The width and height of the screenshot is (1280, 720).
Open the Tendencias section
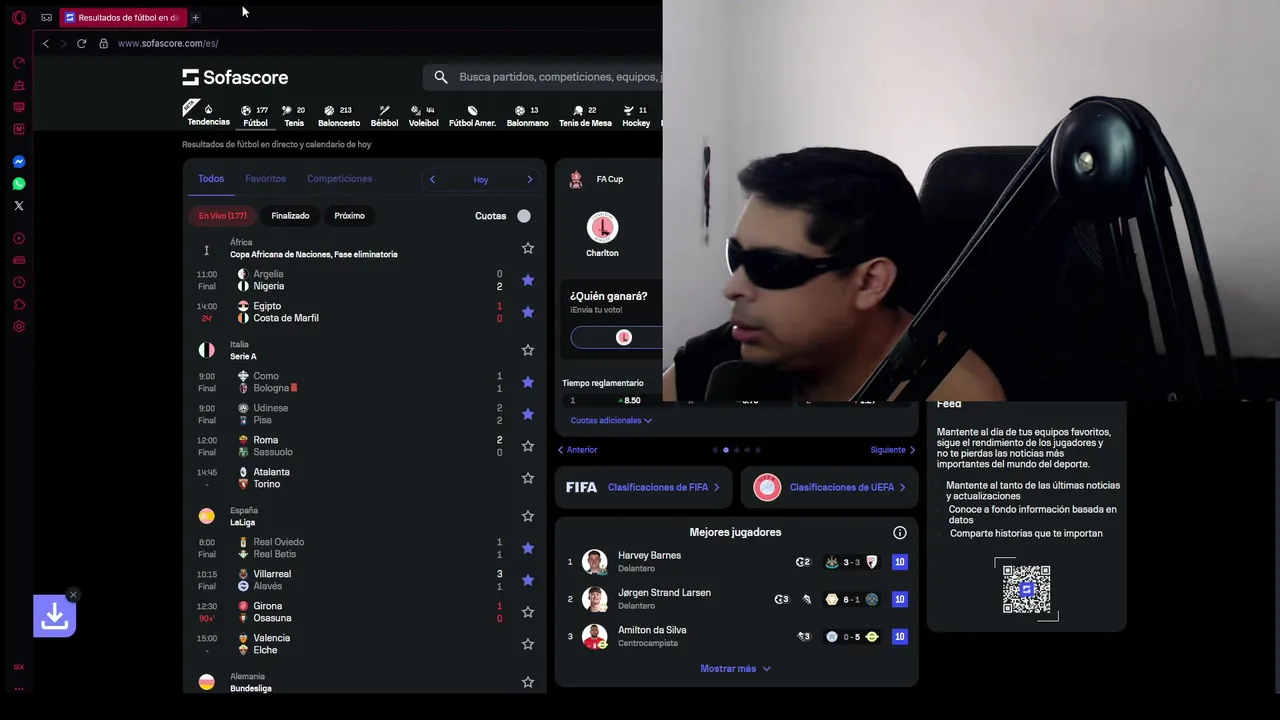tap(208, 115)
